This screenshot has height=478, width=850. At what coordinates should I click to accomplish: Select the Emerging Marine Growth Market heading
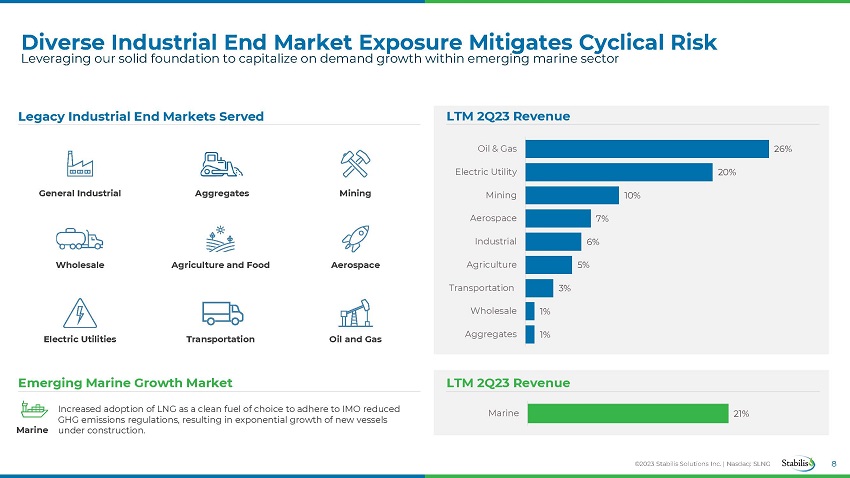pyautogui.click(x=125, y=383)
